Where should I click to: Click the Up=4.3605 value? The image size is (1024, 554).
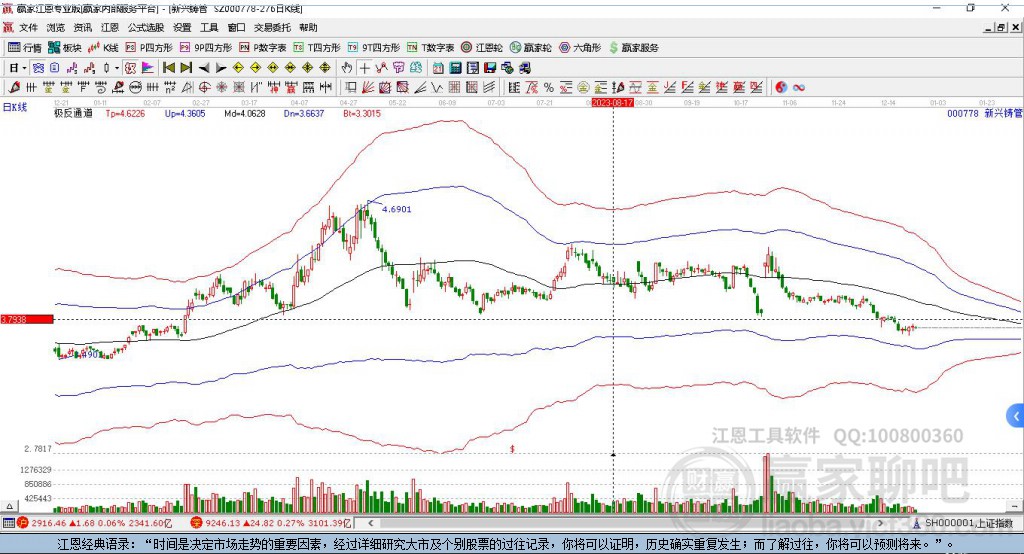point(185,113)
